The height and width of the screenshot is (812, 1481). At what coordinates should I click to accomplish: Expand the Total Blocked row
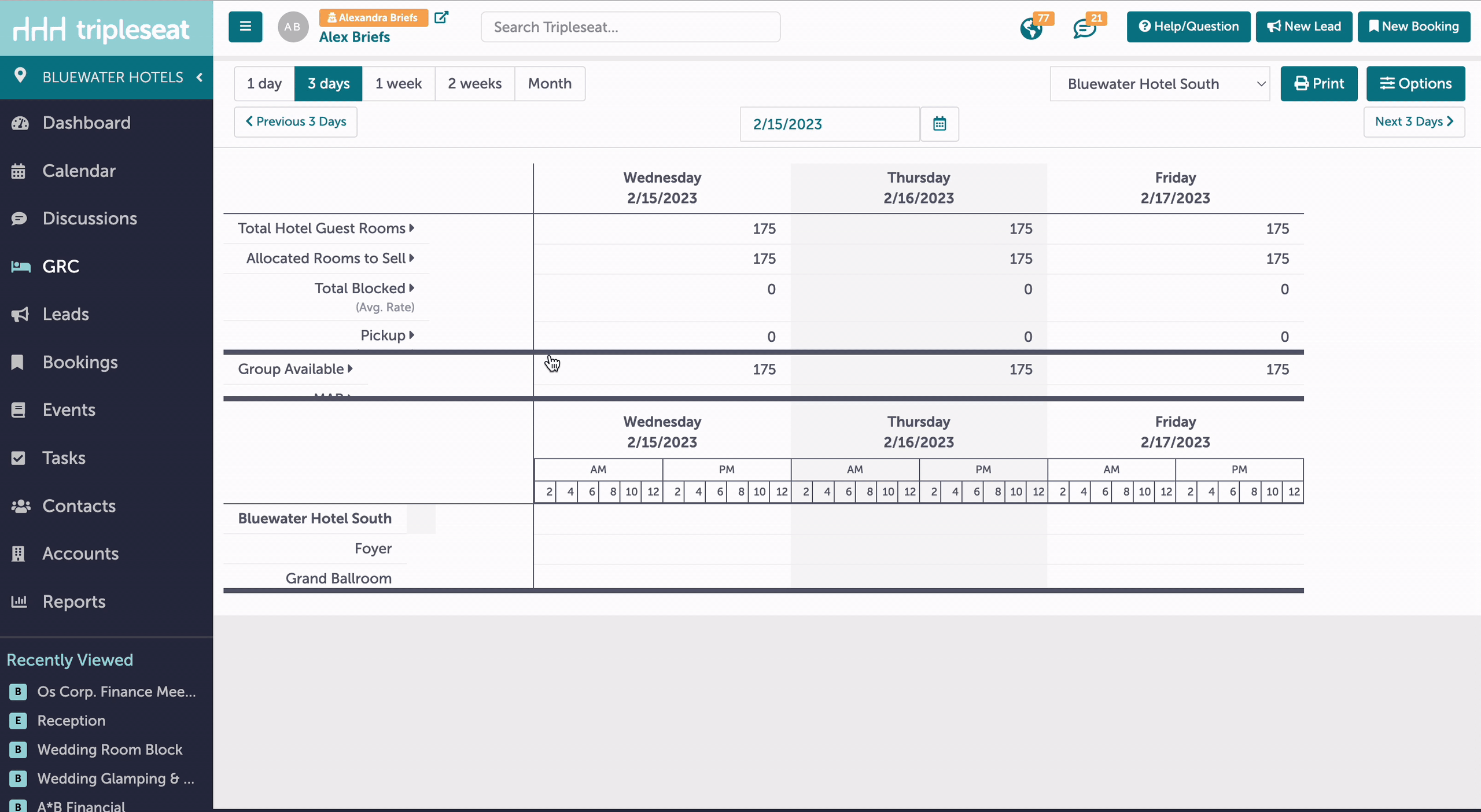coord(411,288)
